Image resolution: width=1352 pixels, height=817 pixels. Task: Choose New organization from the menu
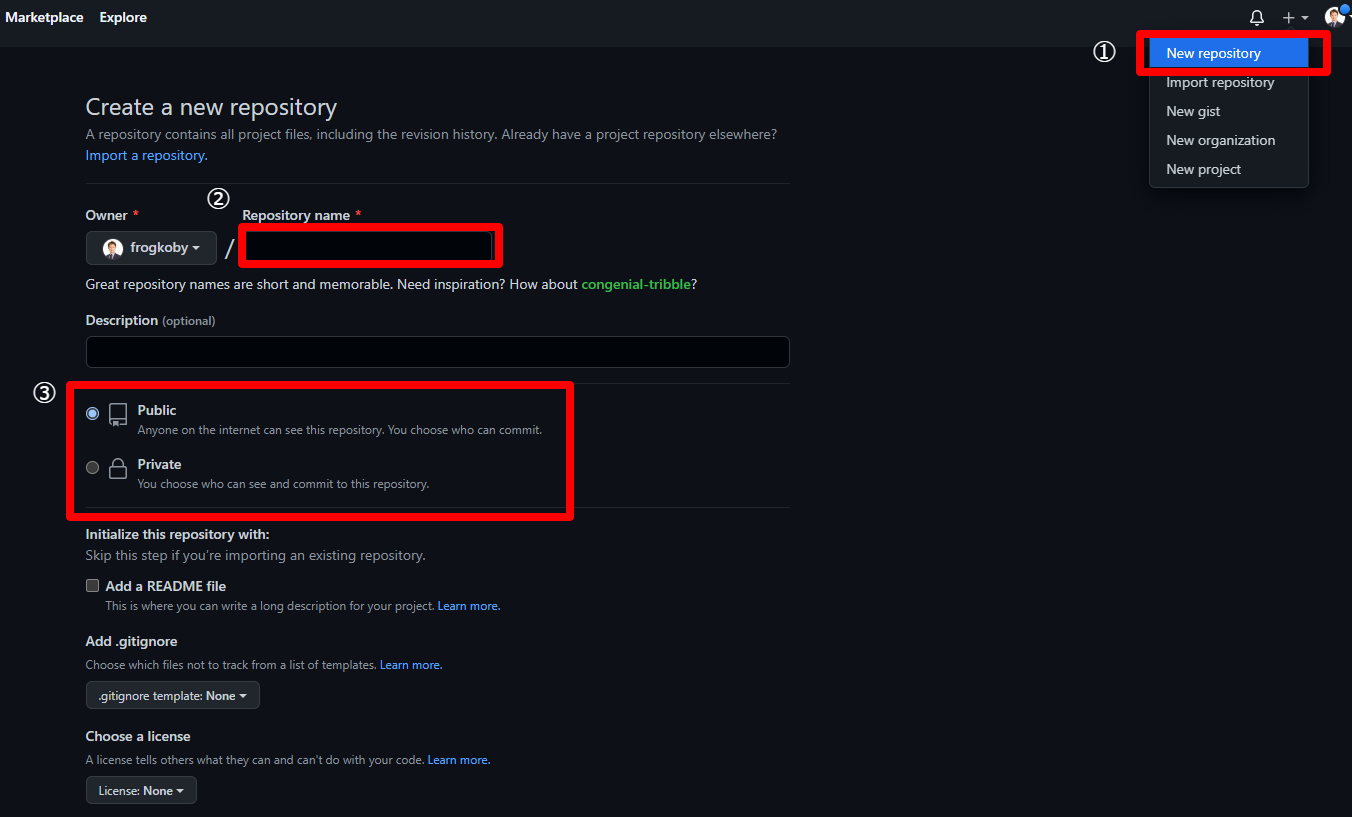tap(1228, 140)
